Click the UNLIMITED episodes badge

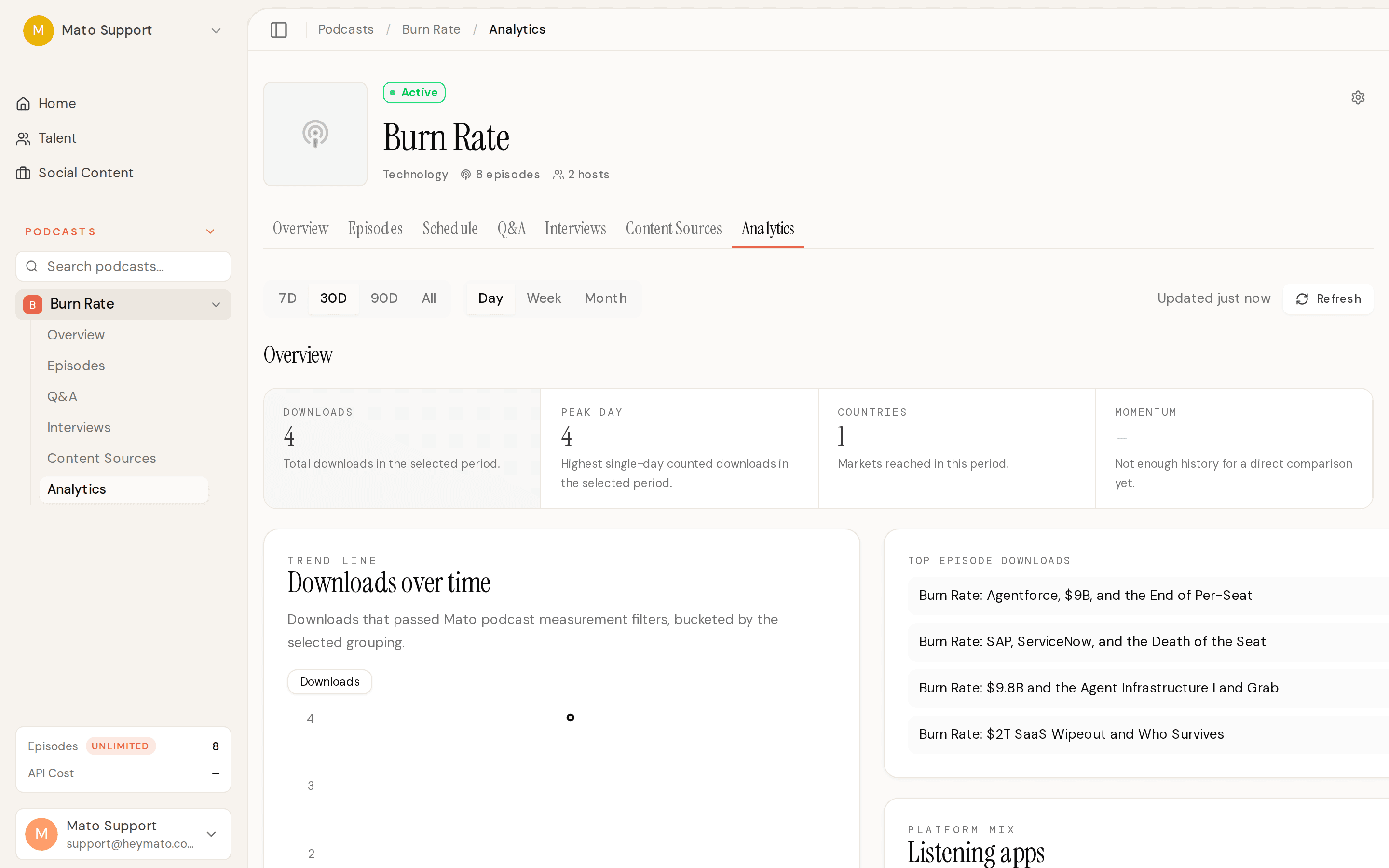[x=121, y=746]
